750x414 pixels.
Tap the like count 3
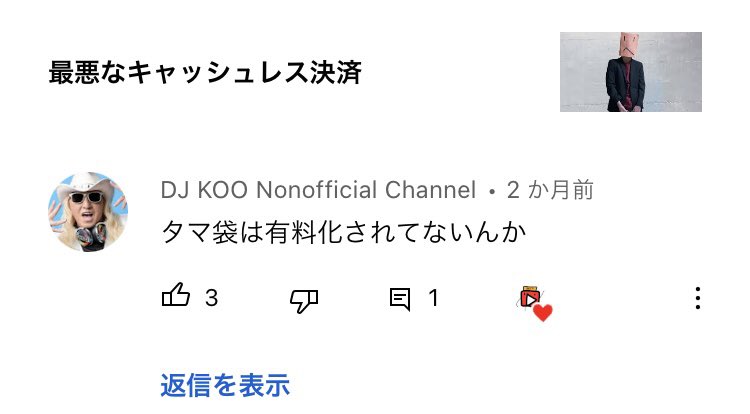point(211,298)
